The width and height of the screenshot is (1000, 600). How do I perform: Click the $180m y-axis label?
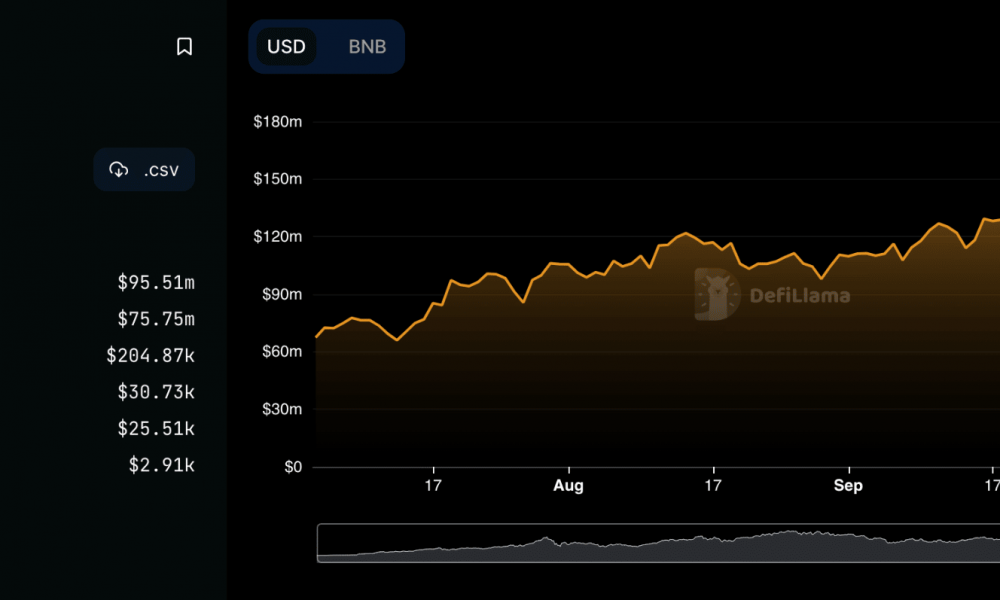point(277,122)
